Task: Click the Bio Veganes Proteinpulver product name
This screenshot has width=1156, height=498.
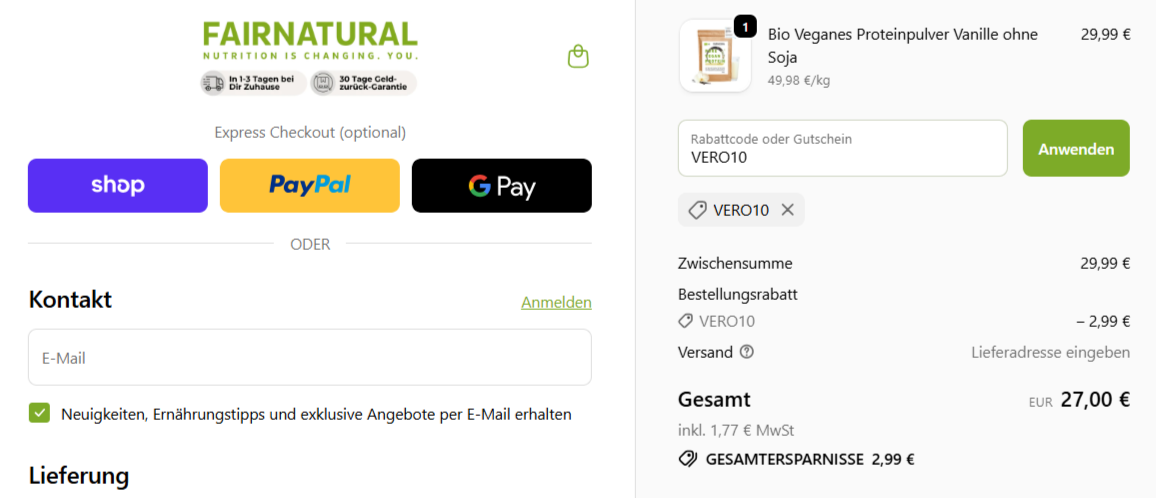Action: (902, 45)
